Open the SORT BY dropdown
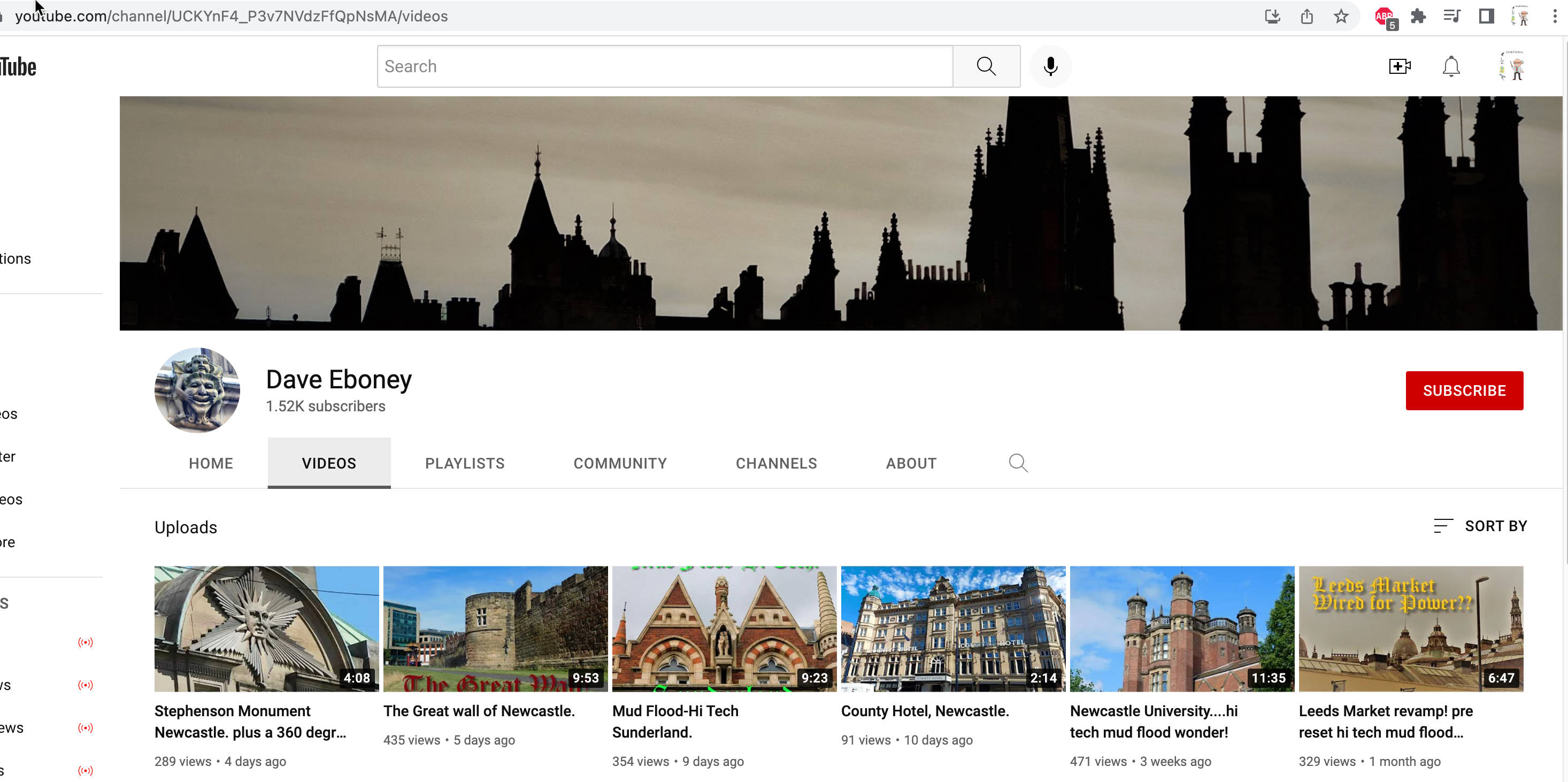 tap(1480, 526)
